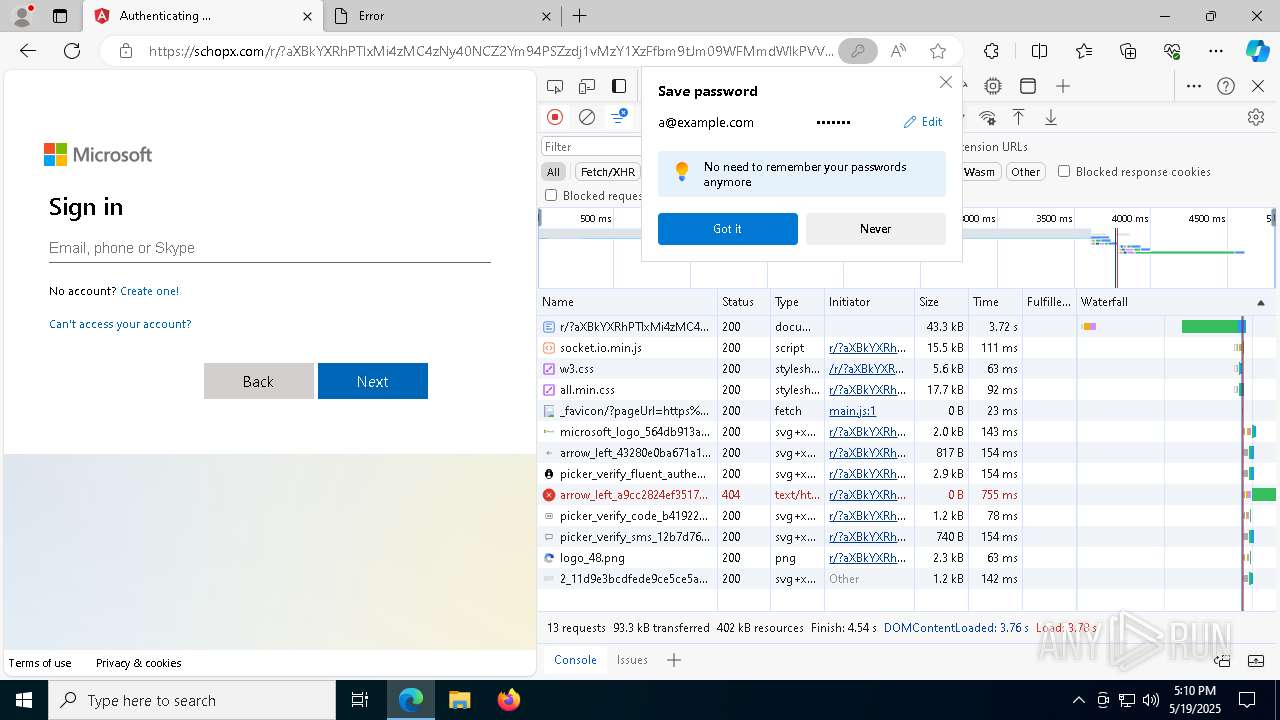Click Never in Save password
This screenshot has width=1280, height=720.
pos(876,229)
